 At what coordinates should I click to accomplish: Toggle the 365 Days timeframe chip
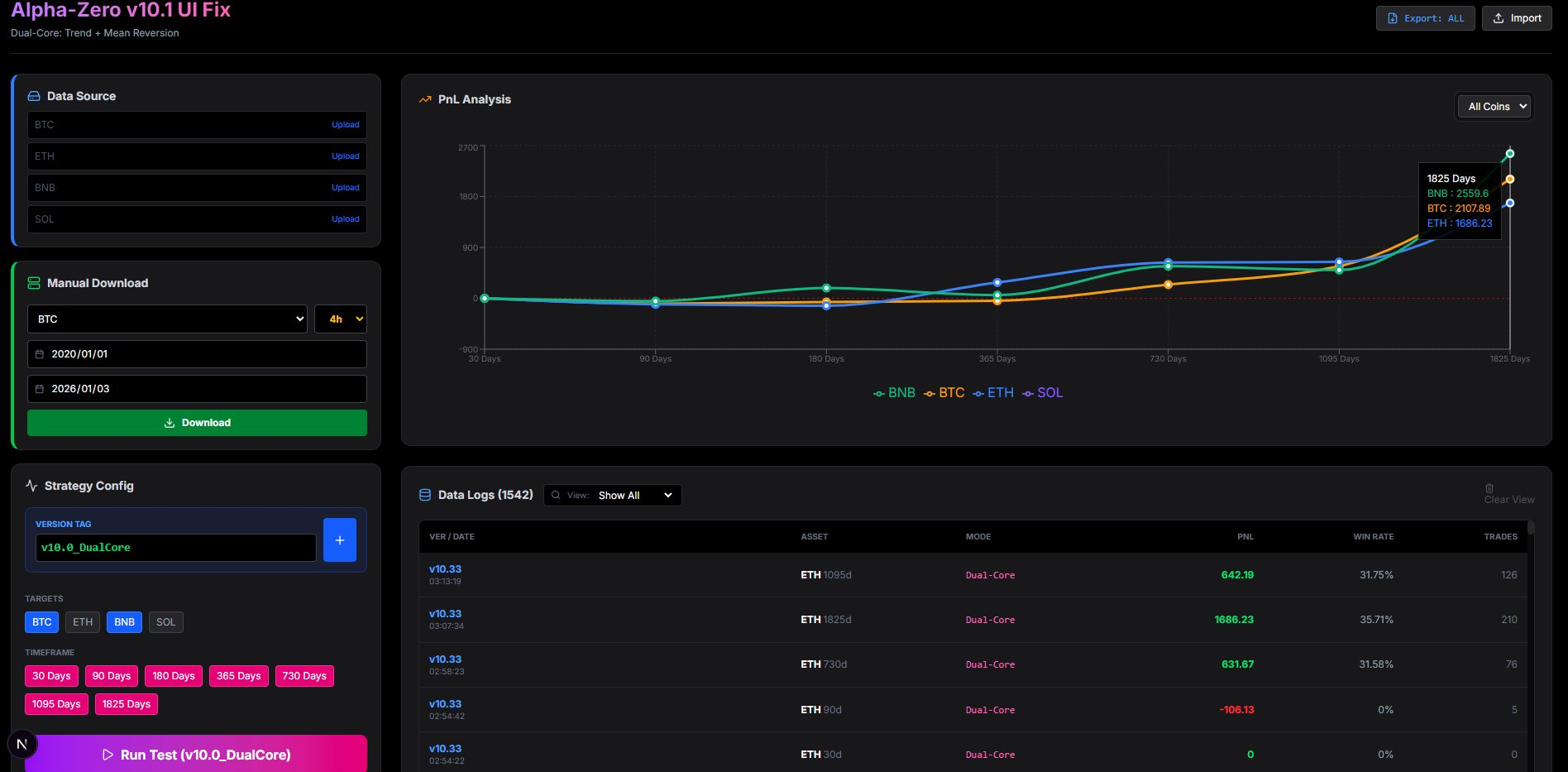click(238, 676)
